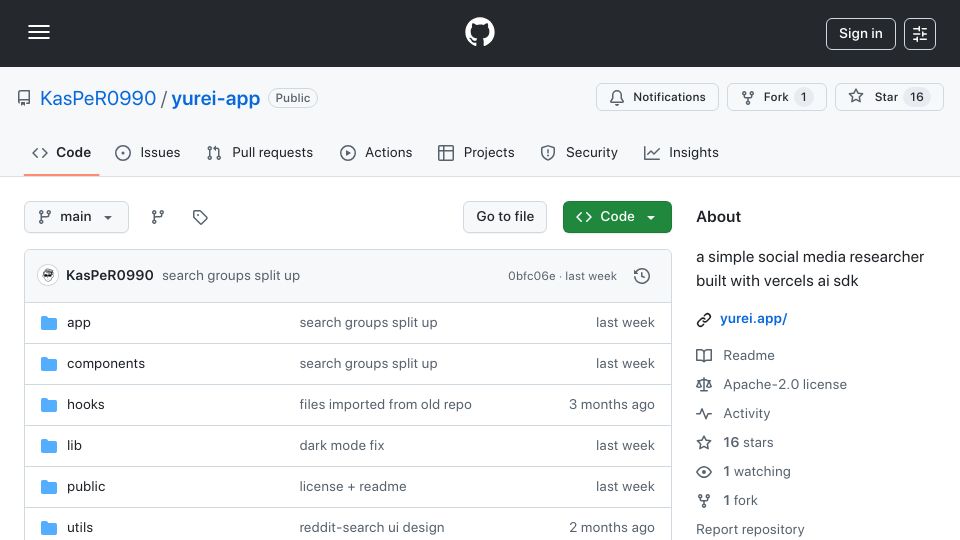Jump to the Readme link in About

[749, 356]
